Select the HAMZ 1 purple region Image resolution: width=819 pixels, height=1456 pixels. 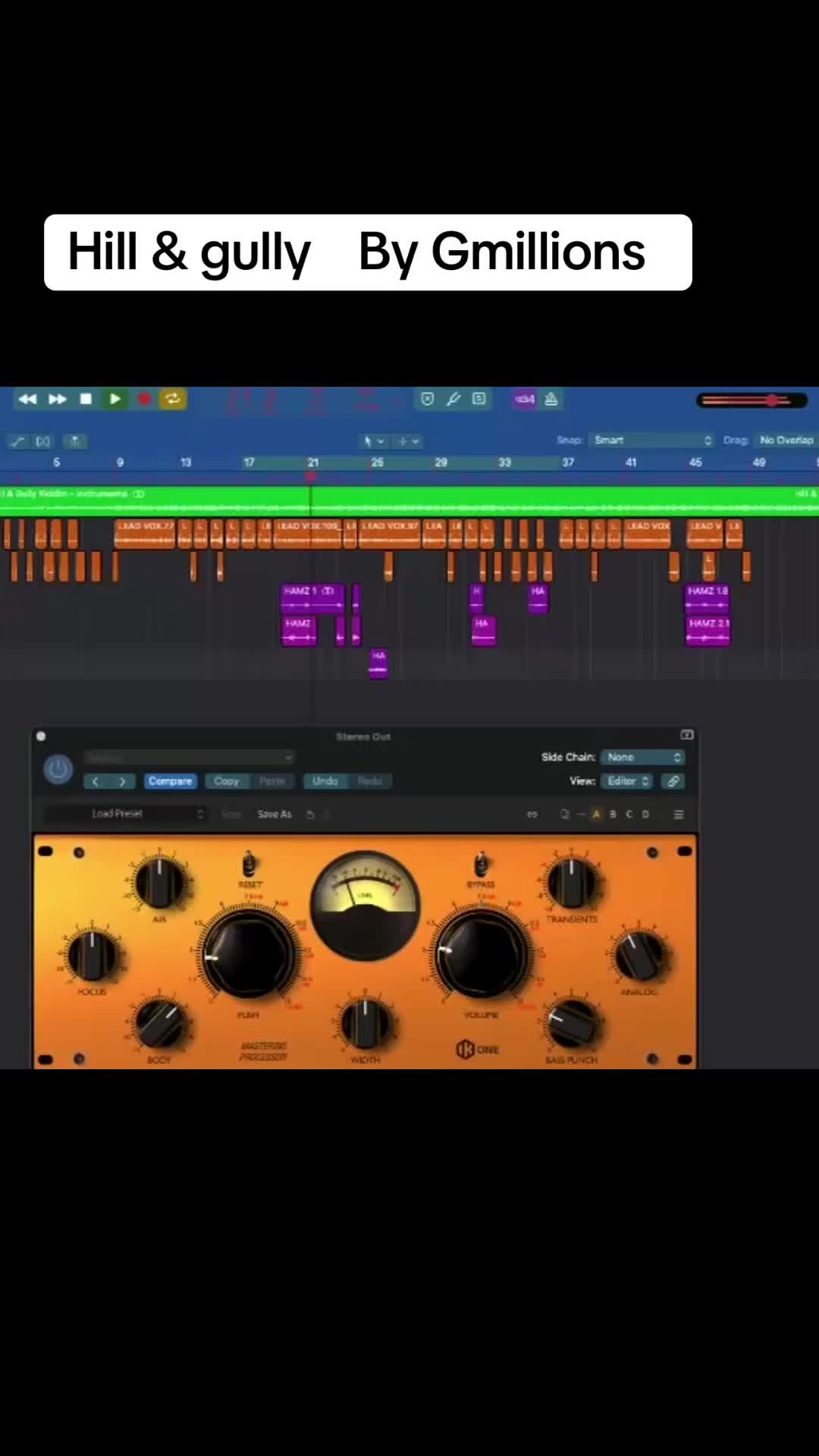click(312, 598)
